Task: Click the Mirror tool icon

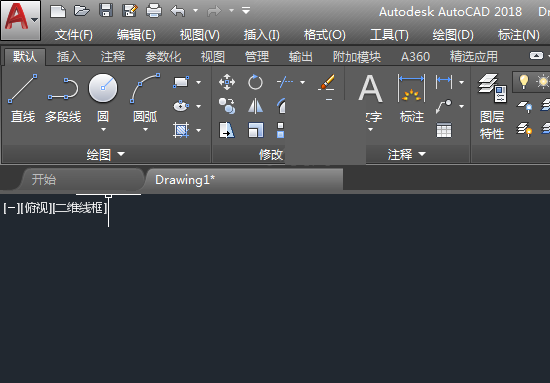Action: pyautogui.click(x=255, y=106)
